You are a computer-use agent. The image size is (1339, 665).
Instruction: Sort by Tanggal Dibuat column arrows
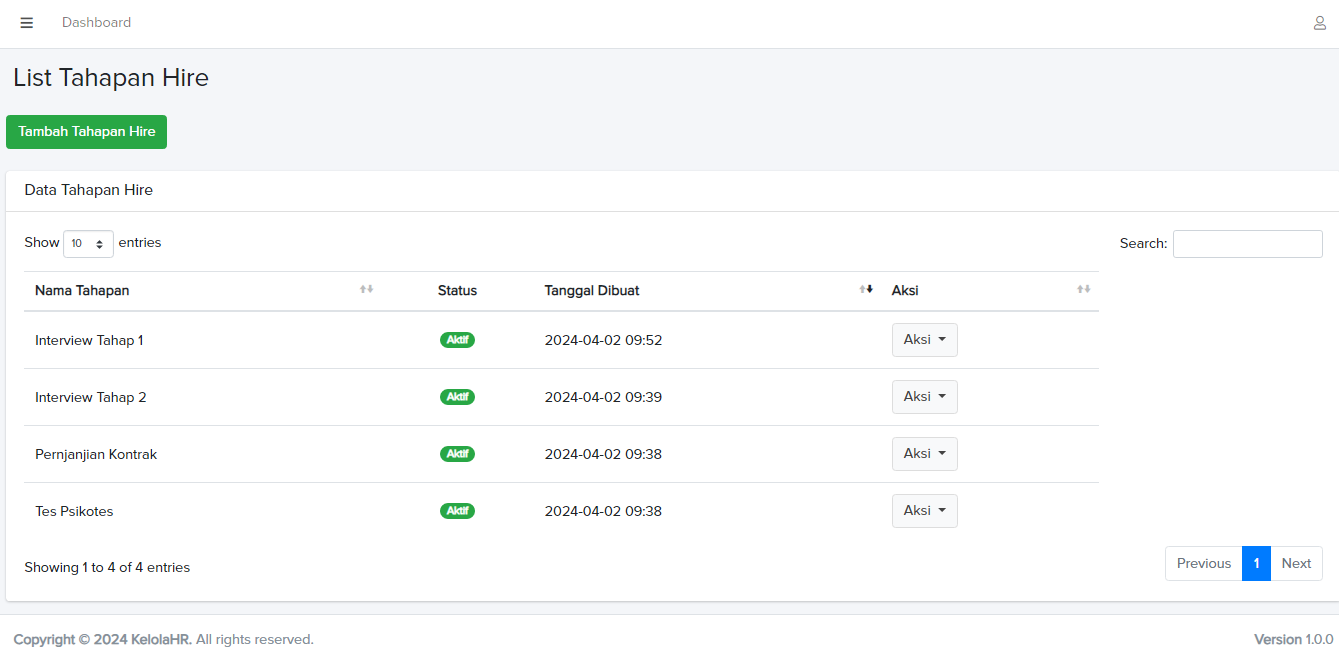(866, 290)
